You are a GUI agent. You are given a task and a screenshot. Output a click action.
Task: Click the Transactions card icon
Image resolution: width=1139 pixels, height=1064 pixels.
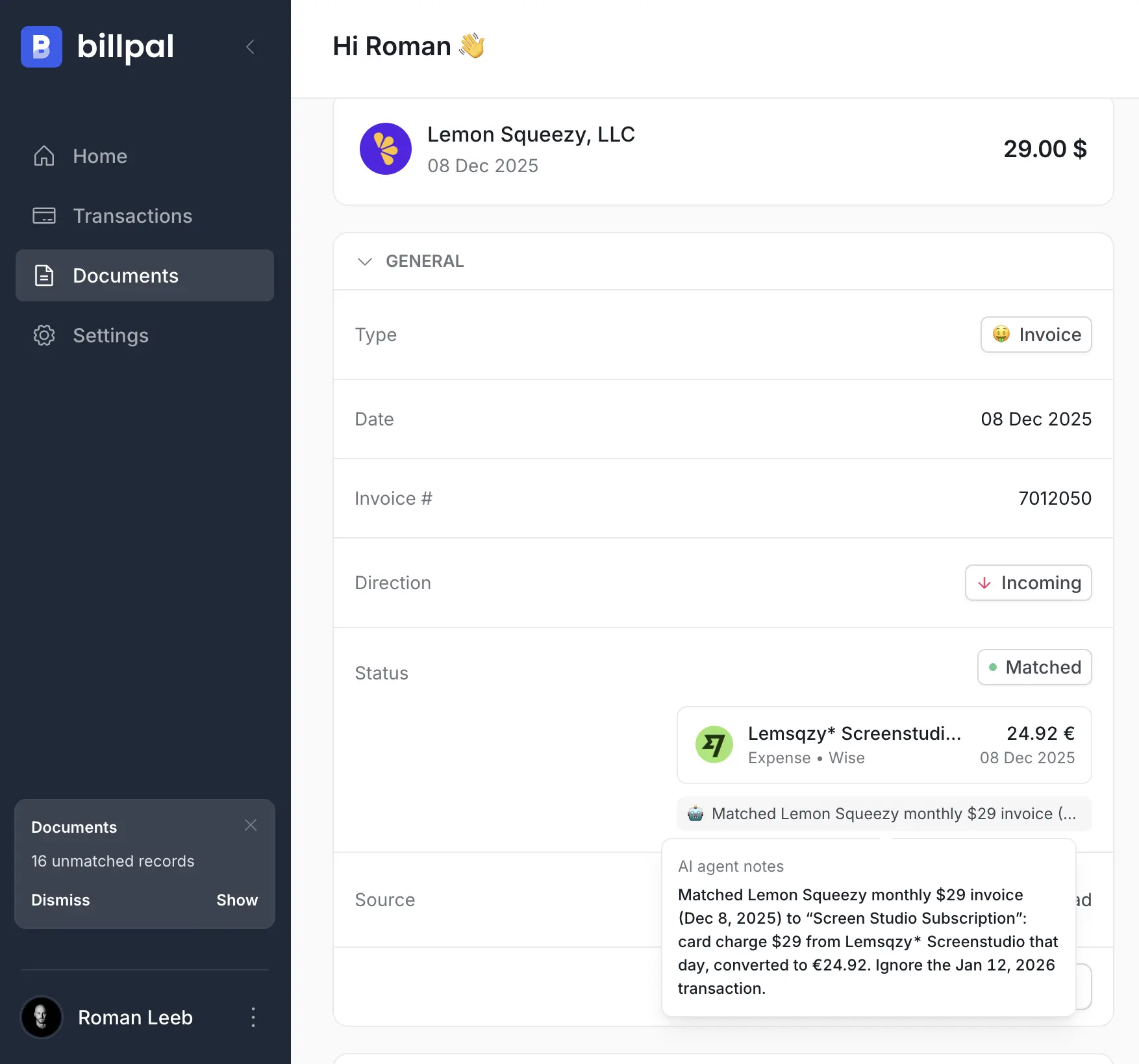[44, 216]
